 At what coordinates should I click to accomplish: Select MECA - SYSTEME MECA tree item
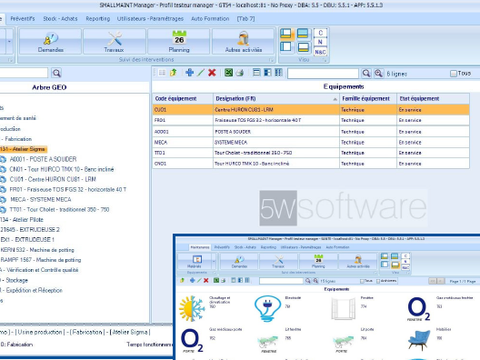40,199
